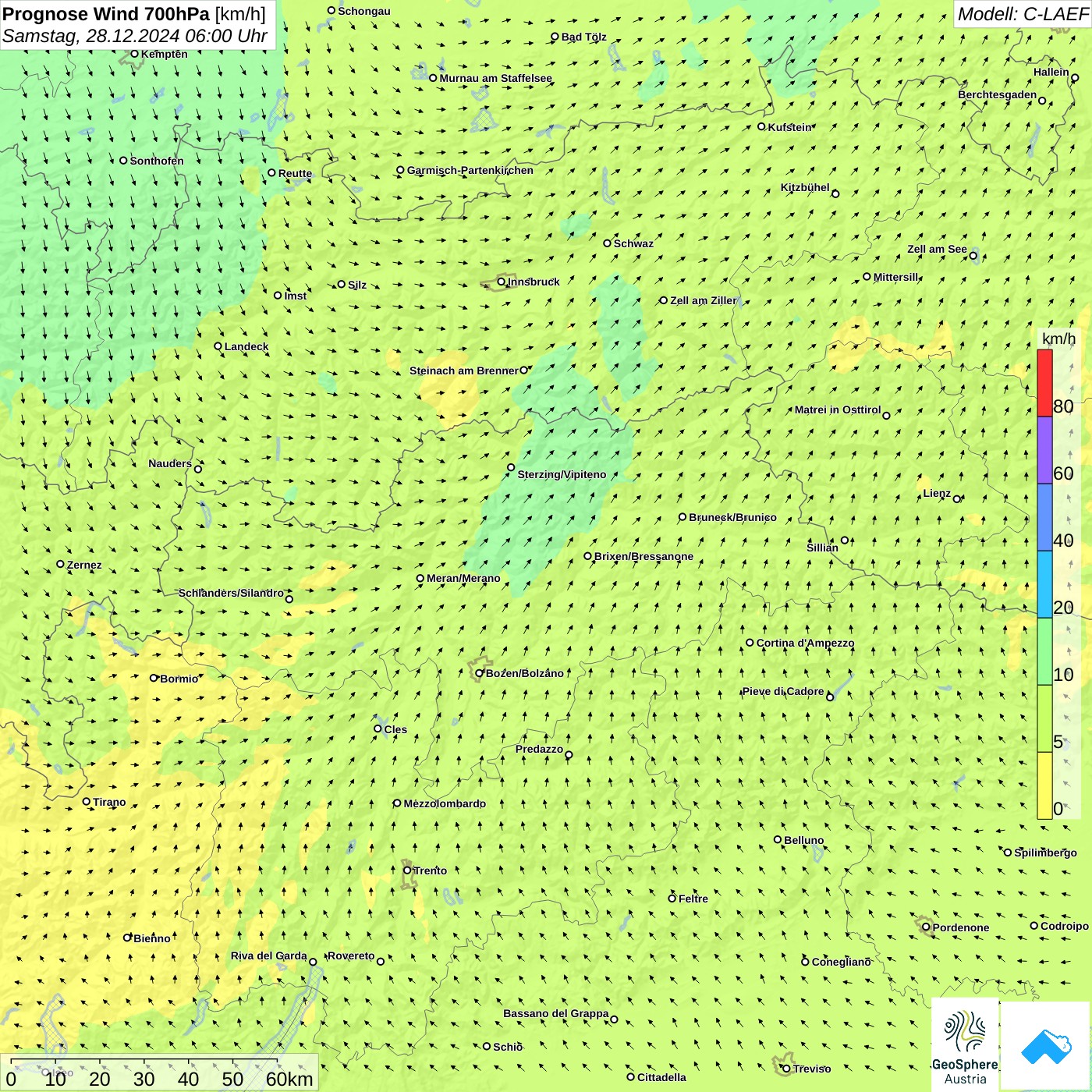Click the 'Spilimbergo' label
The image size is (1092, 1092).
pyautogui.click(x=1046, y=853)
